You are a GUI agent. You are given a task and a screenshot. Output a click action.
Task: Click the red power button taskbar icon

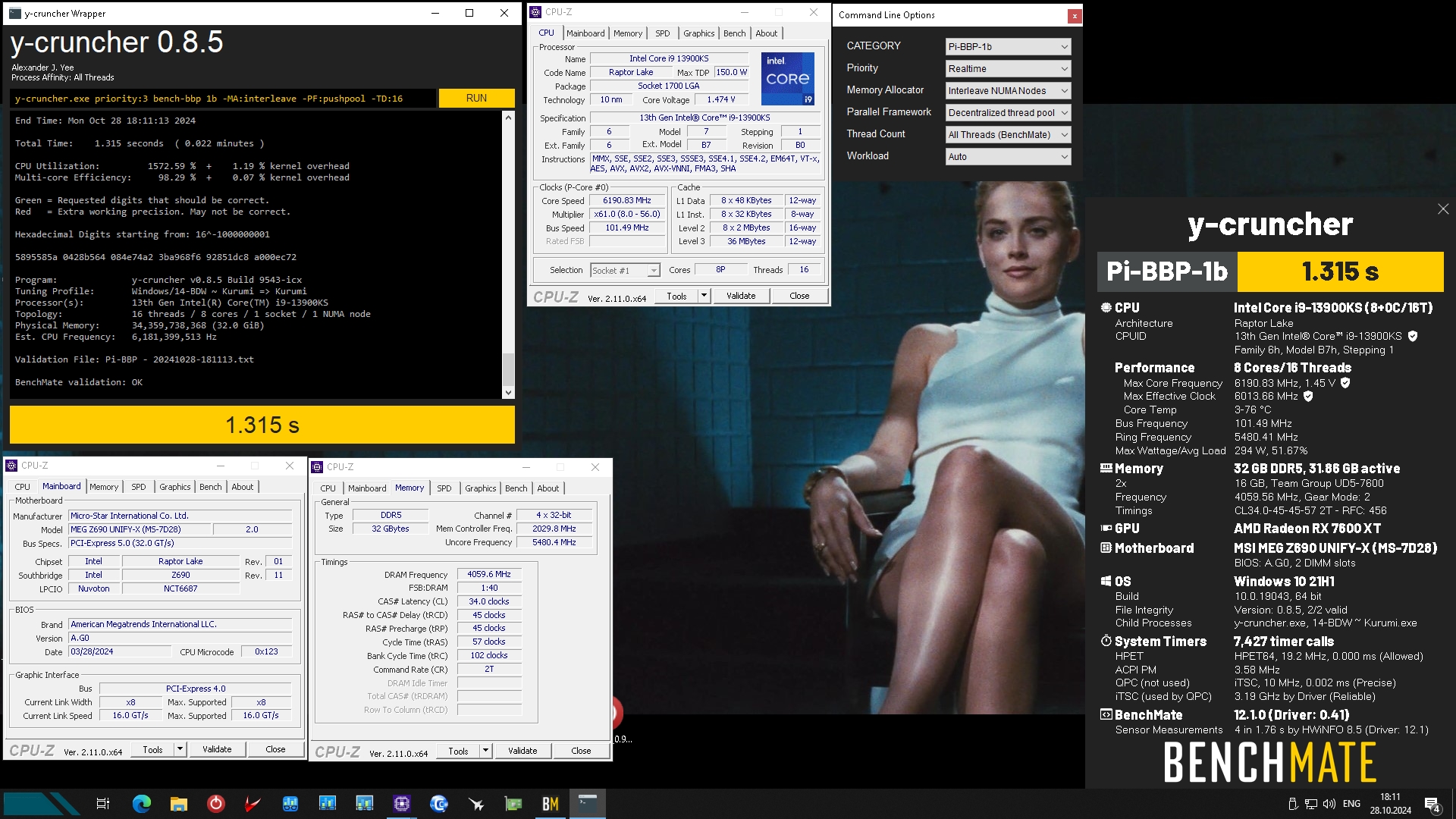(216, 804)
